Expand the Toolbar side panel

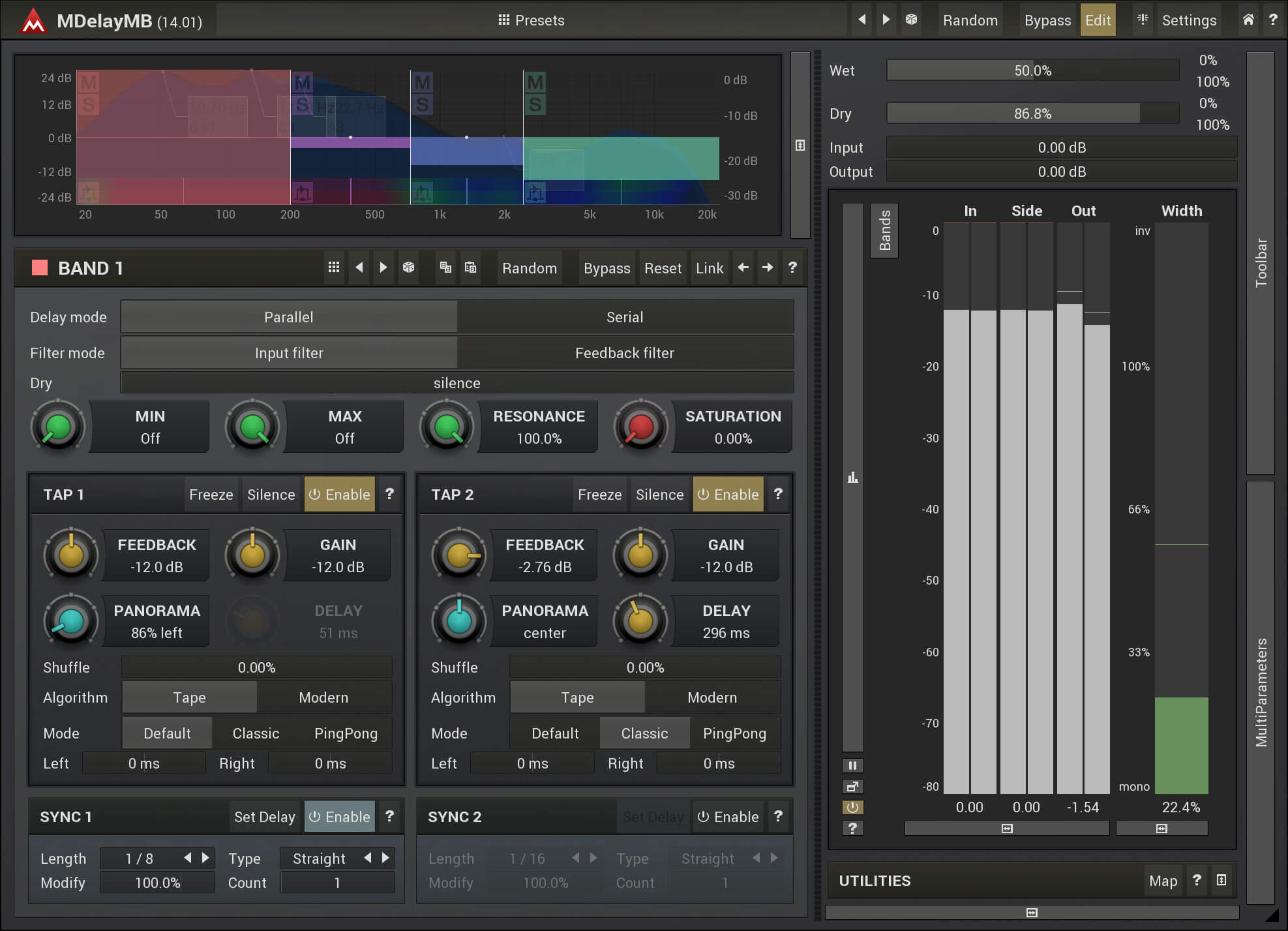[x=1261, y=263]
